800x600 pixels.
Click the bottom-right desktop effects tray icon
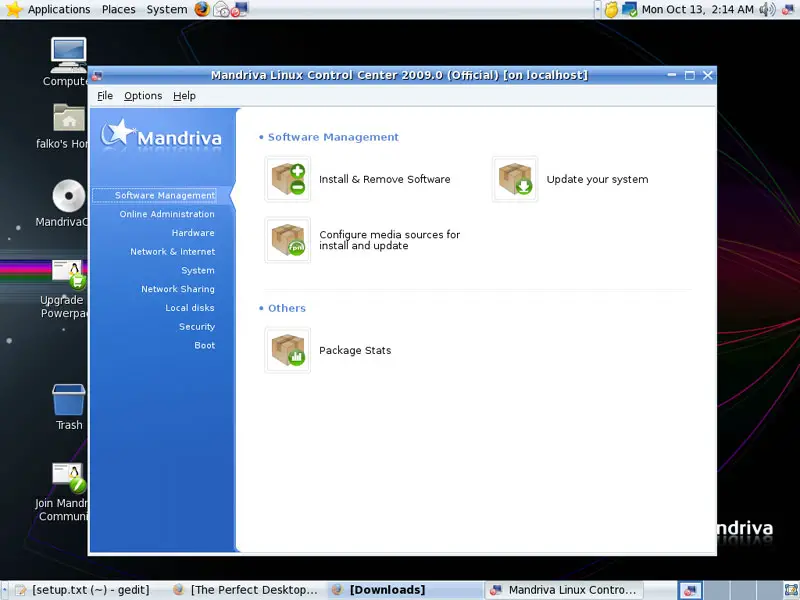click(x=791, y=590)
